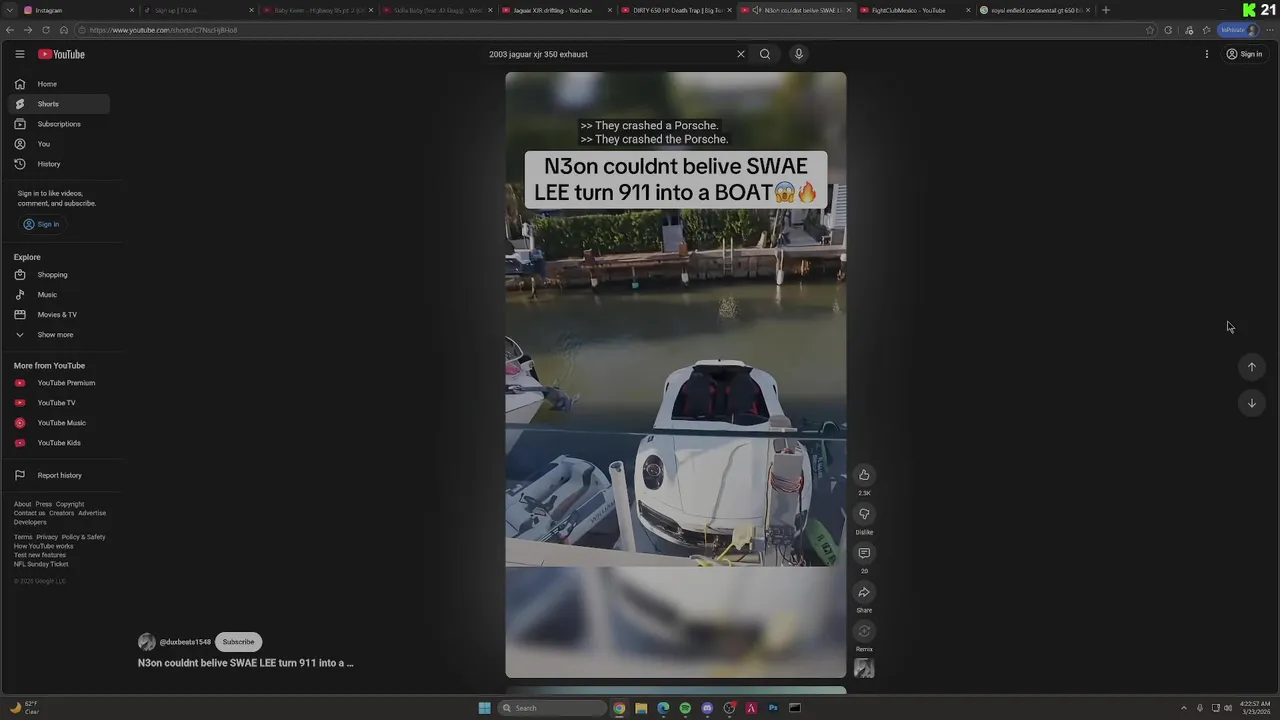Subscribe to @duxbeats1548

[238, 642]
